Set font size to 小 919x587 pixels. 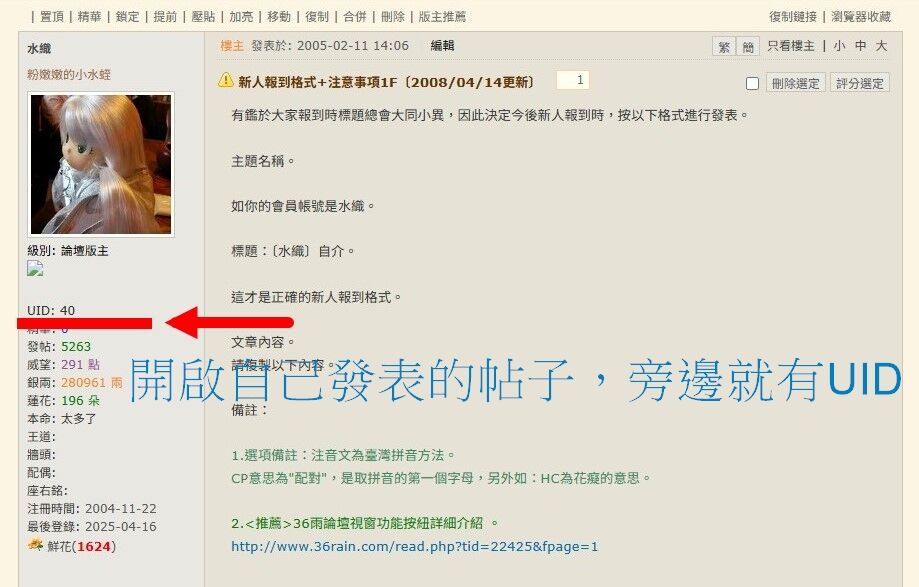point(839,46)
